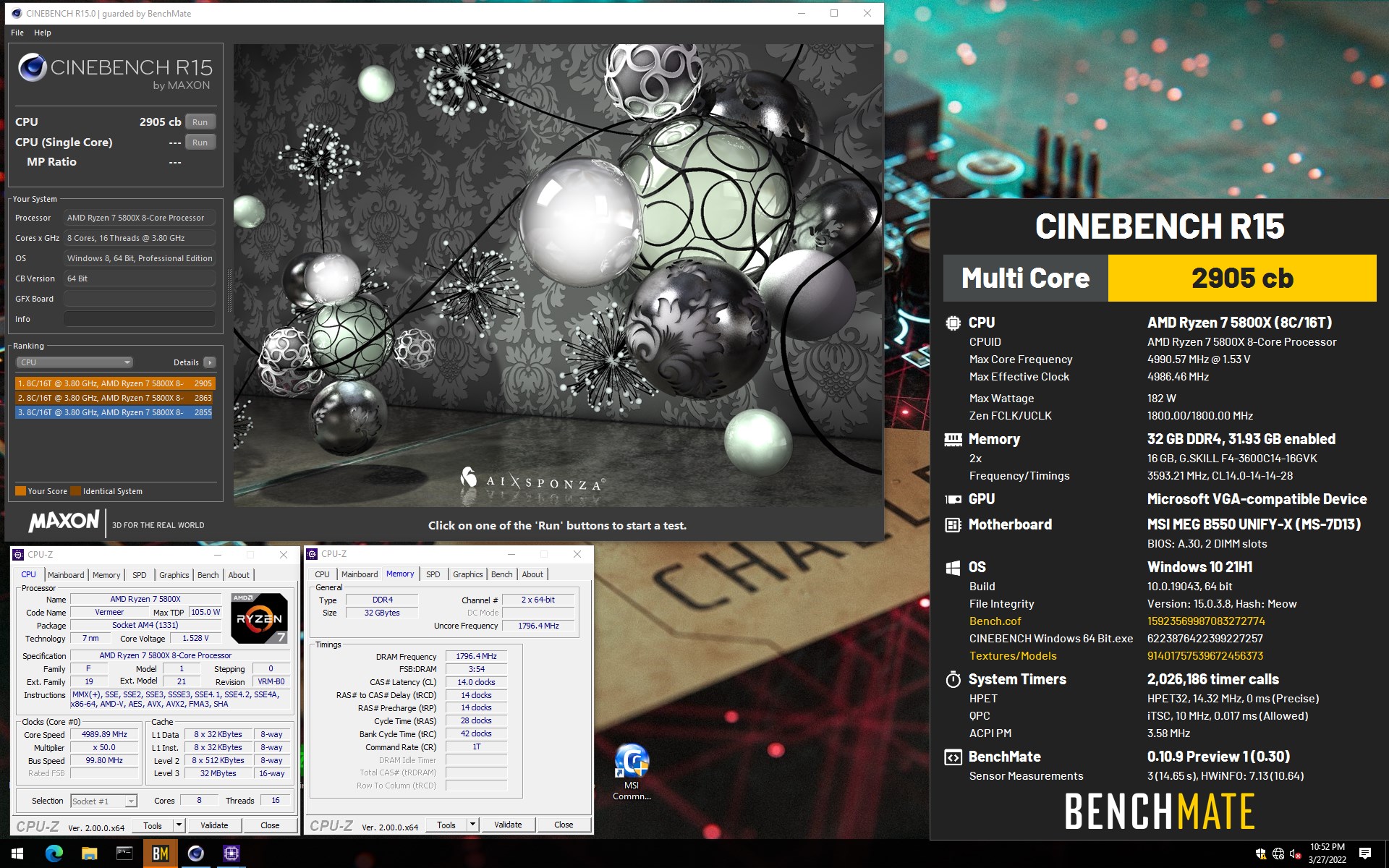Open File Explorer from the taskbar
Screen dimensions: 1389x868
click(x=90, y=854)
